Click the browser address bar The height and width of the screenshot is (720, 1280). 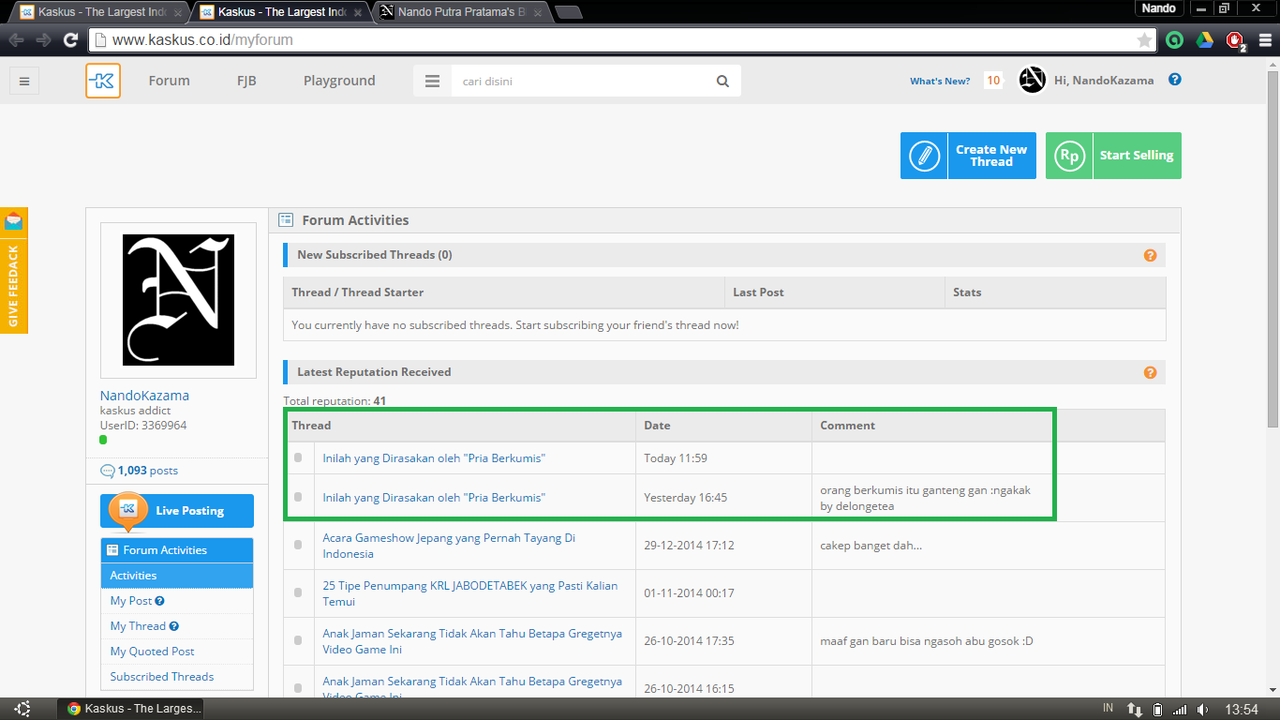click(x=620, y=40)
